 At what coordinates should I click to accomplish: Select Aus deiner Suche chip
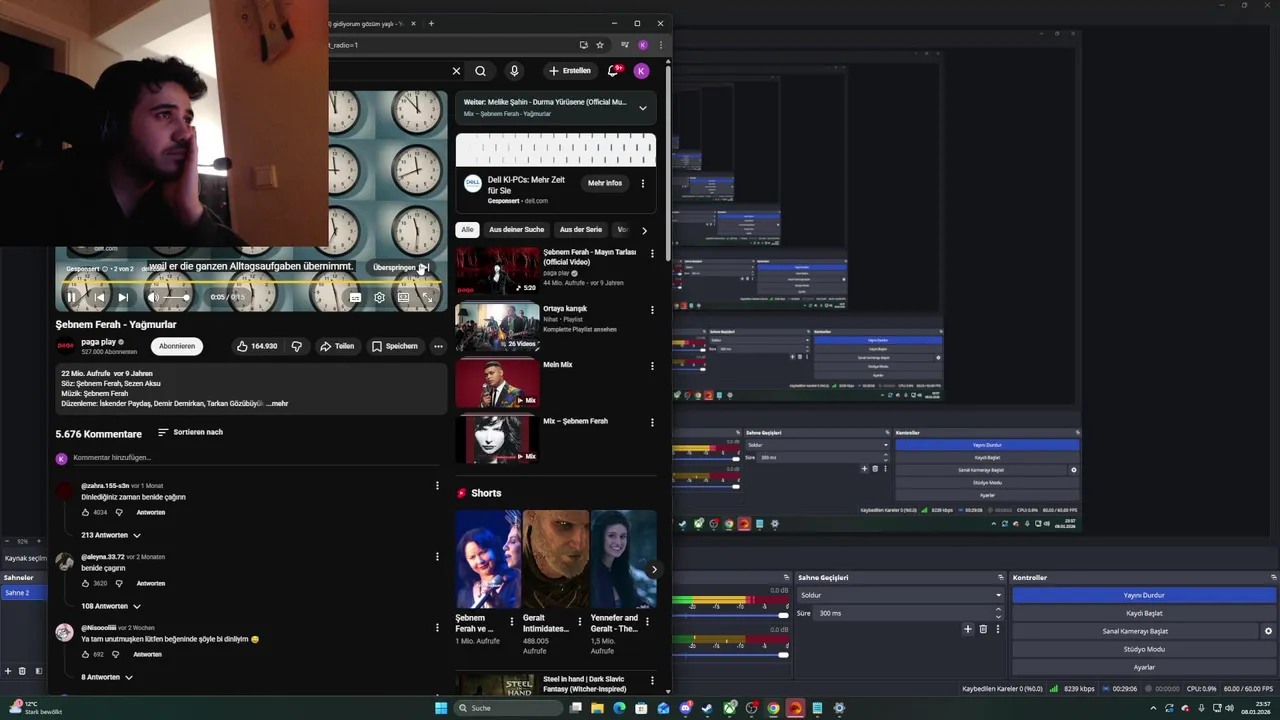[x=517, y=229]
